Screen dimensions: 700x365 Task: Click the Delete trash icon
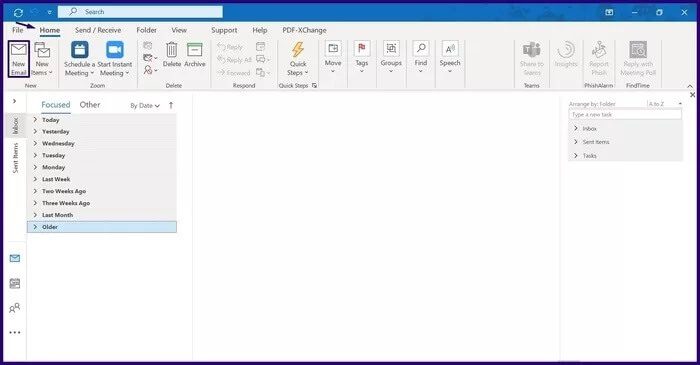(x=172, y=55)
